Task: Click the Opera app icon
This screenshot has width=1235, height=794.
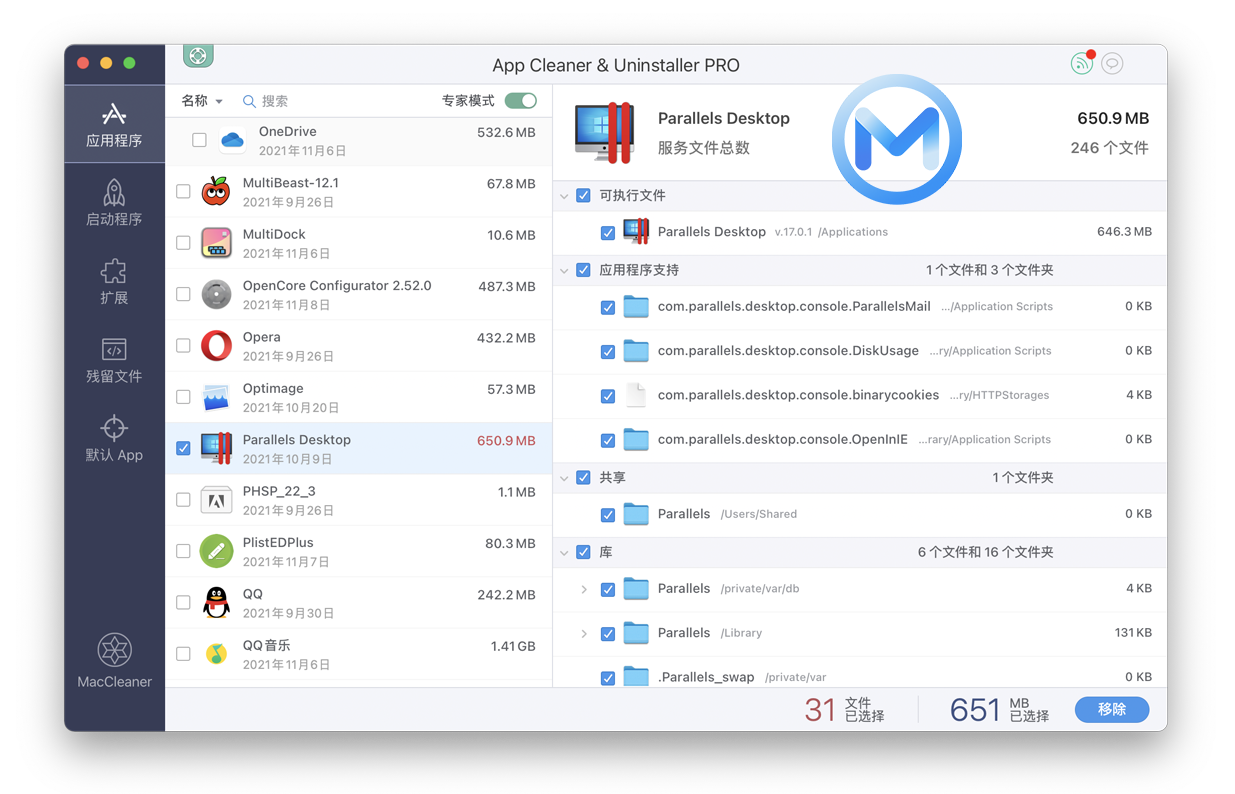Action: click(216, 346)
